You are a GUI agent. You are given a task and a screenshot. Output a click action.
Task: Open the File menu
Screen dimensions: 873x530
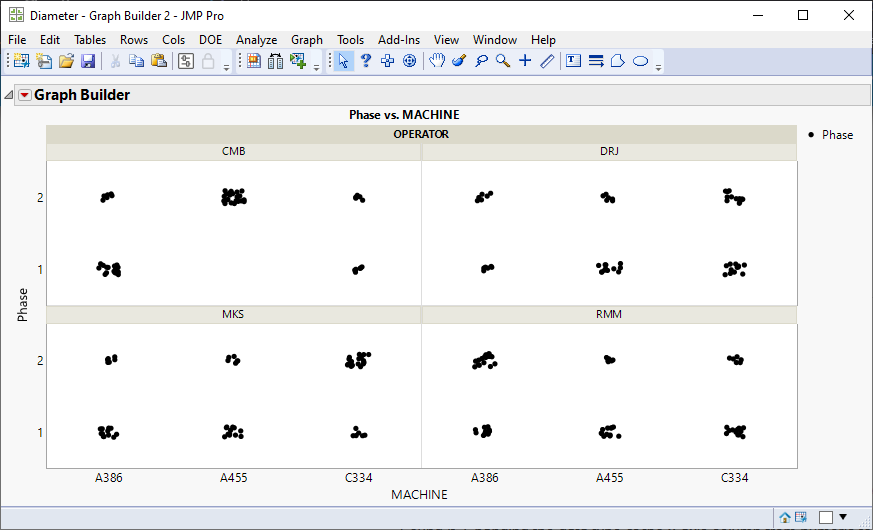(x=17, y=40)
